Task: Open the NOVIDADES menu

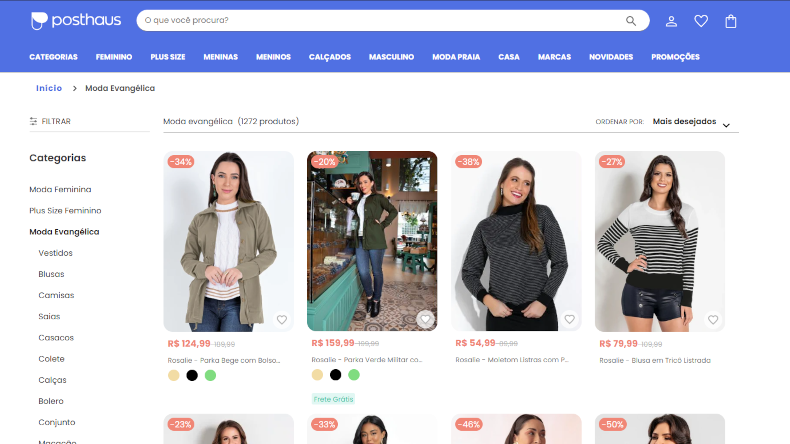Action: pos(611,57)
